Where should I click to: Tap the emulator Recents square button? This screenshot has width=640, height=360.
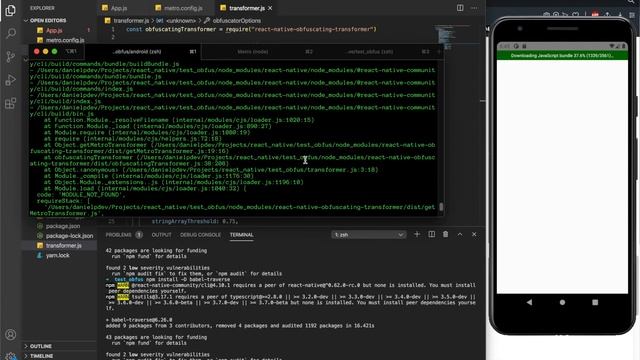pos(595,302)
